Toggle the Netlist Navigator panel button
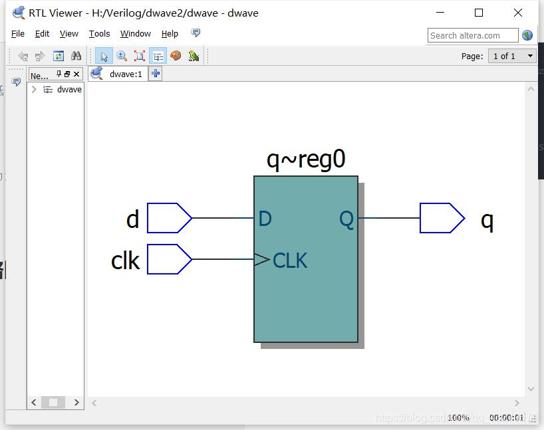Screen dimensions: 544x430 (158, 56)
